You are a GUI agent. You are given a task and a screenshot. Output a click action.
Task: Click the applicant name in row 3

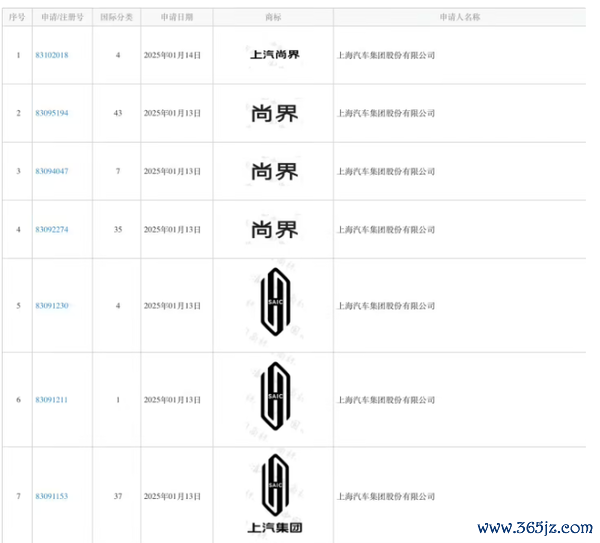pos(386,171)
